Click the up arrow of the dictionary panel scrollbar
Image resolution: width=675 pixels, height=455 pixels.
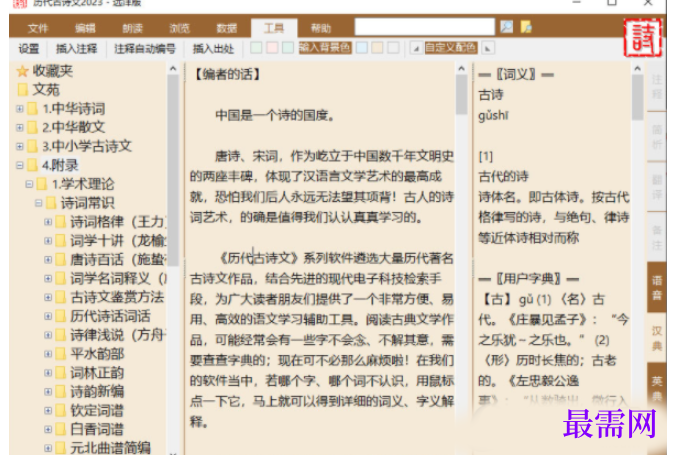pos(638,69)
